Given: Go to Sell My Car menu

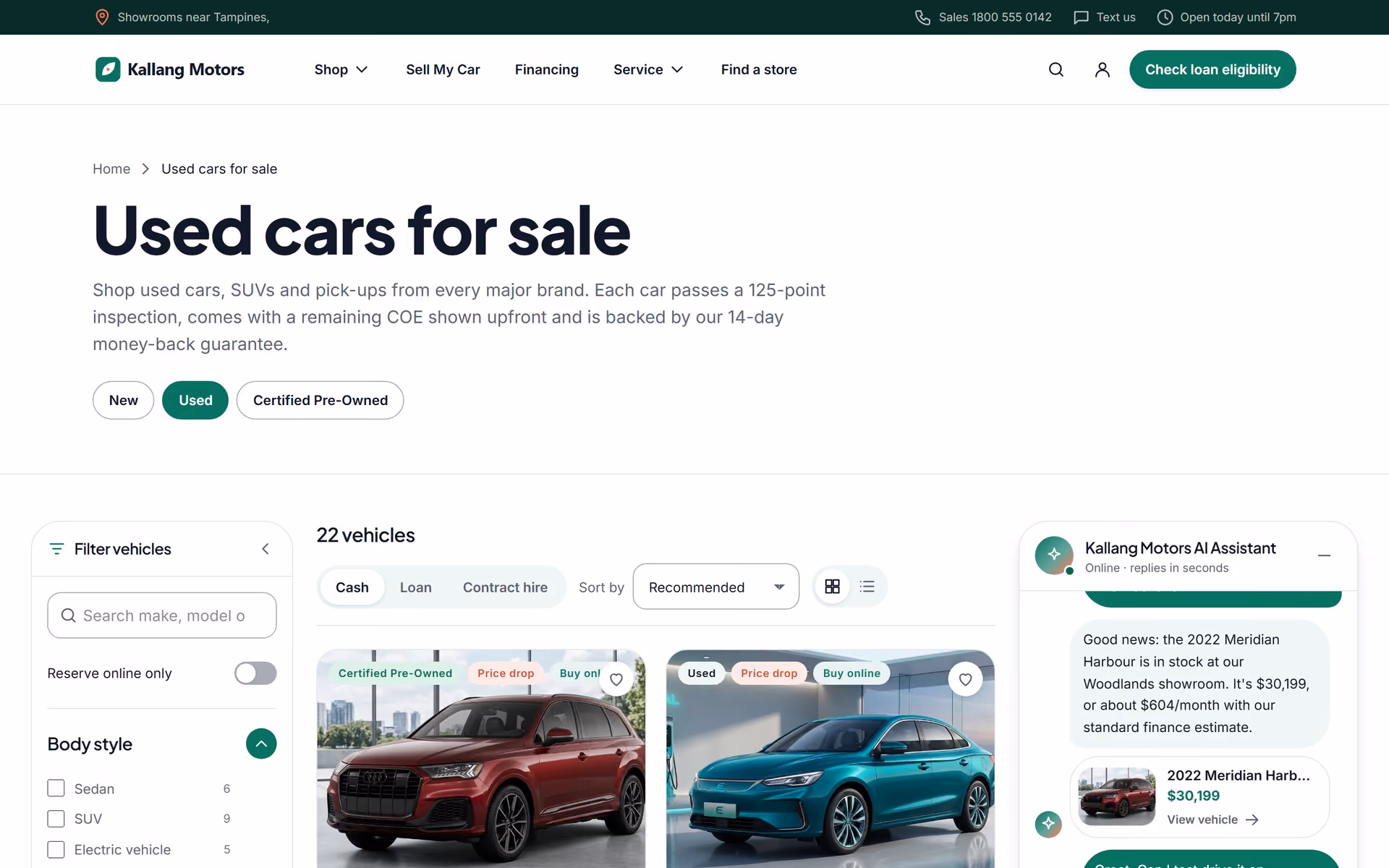Looking at the screenshot, I should coord(443,69).
